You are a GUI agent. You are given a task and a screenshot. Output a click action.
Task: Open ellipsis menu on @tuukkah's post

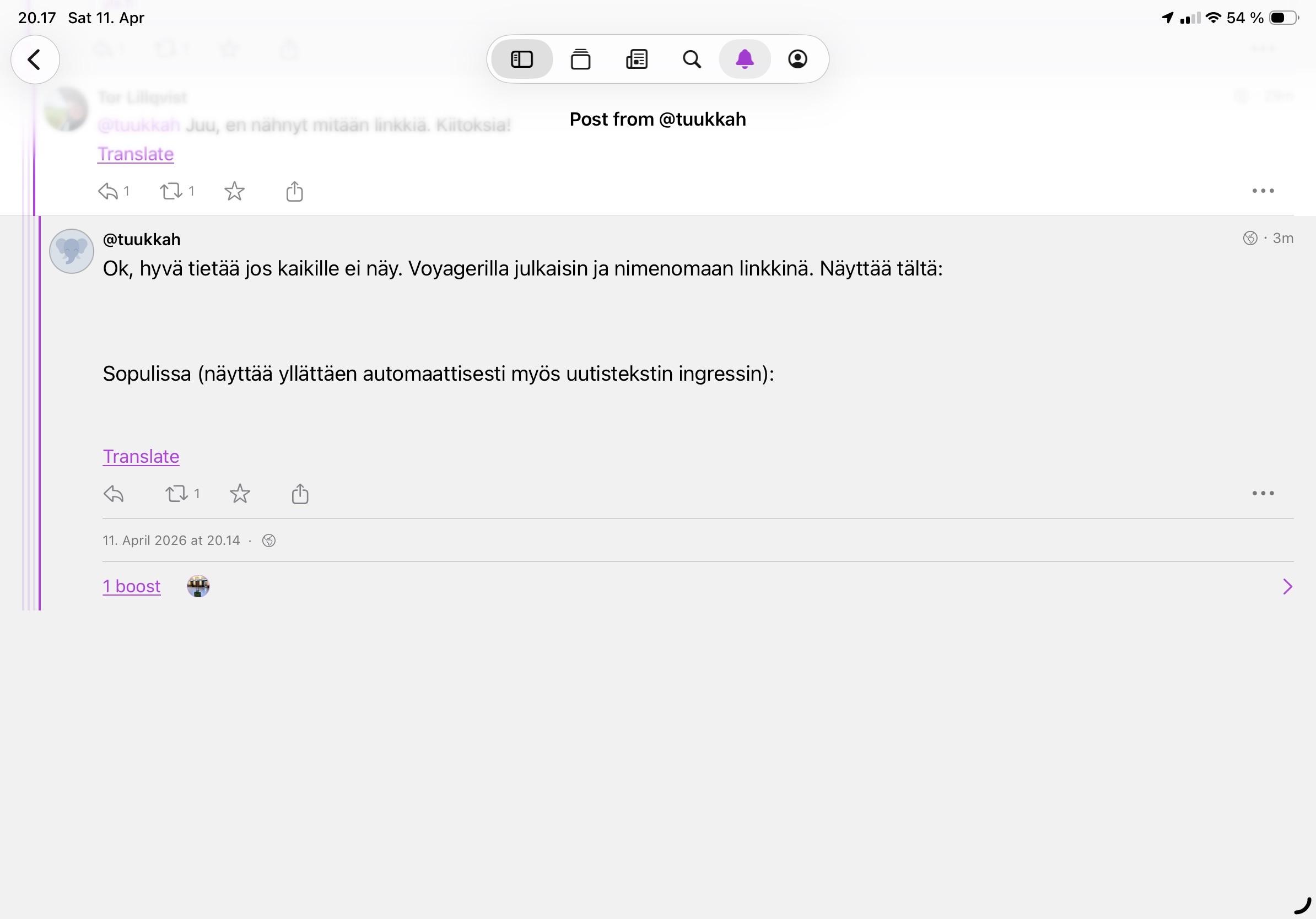(x=1264, y=493)
